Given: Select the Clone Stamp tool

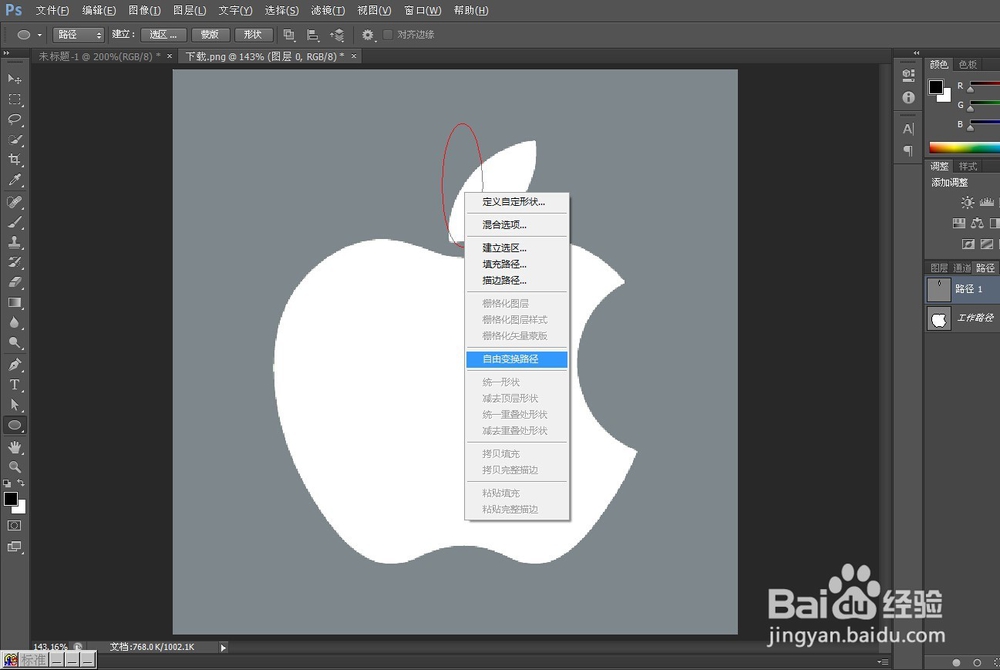Looking at the screenshot, I should pyautogui.click(x=15, y=242).
